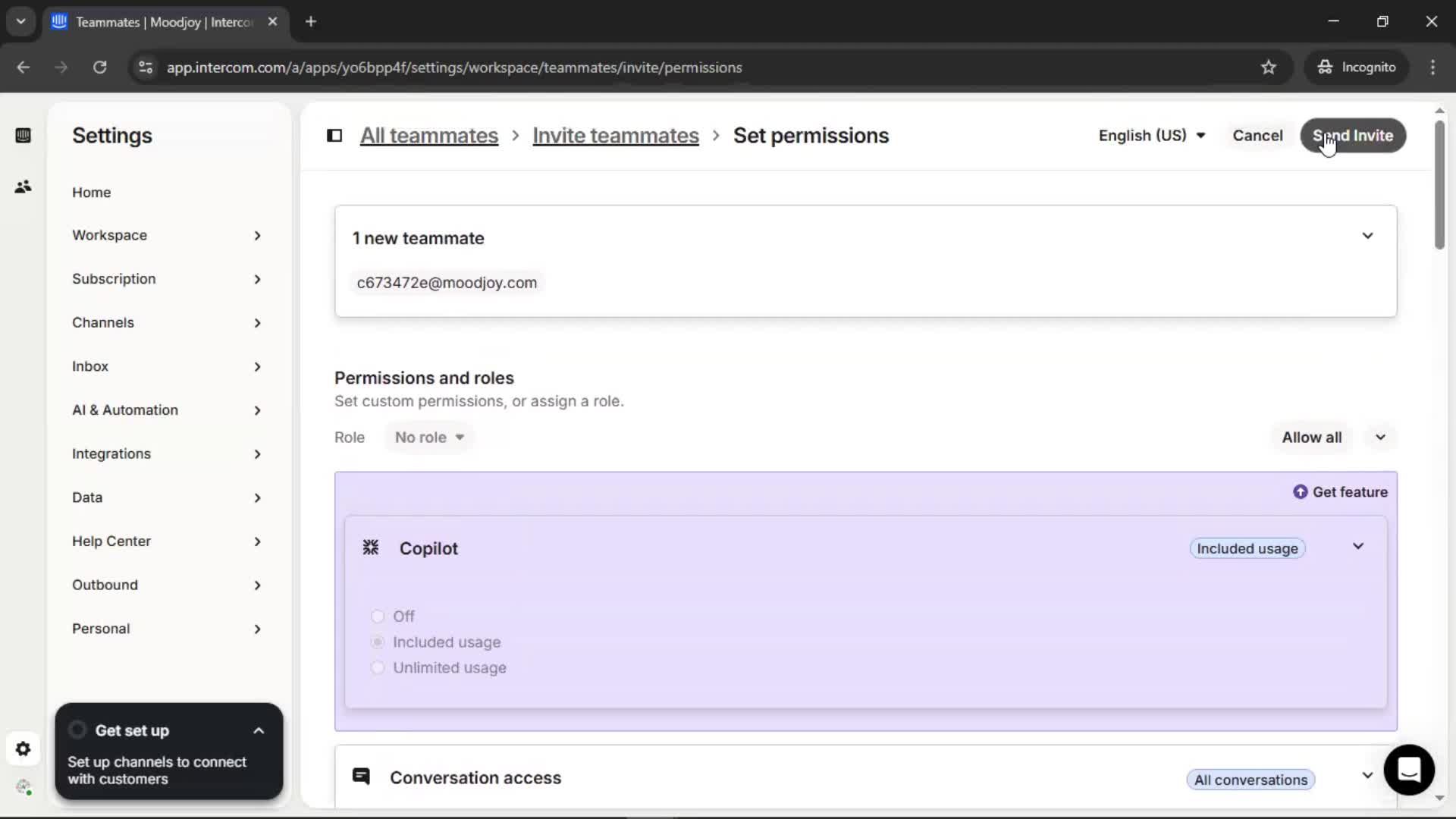Open the browser three-dot menu

click(x=1432, y=67)
